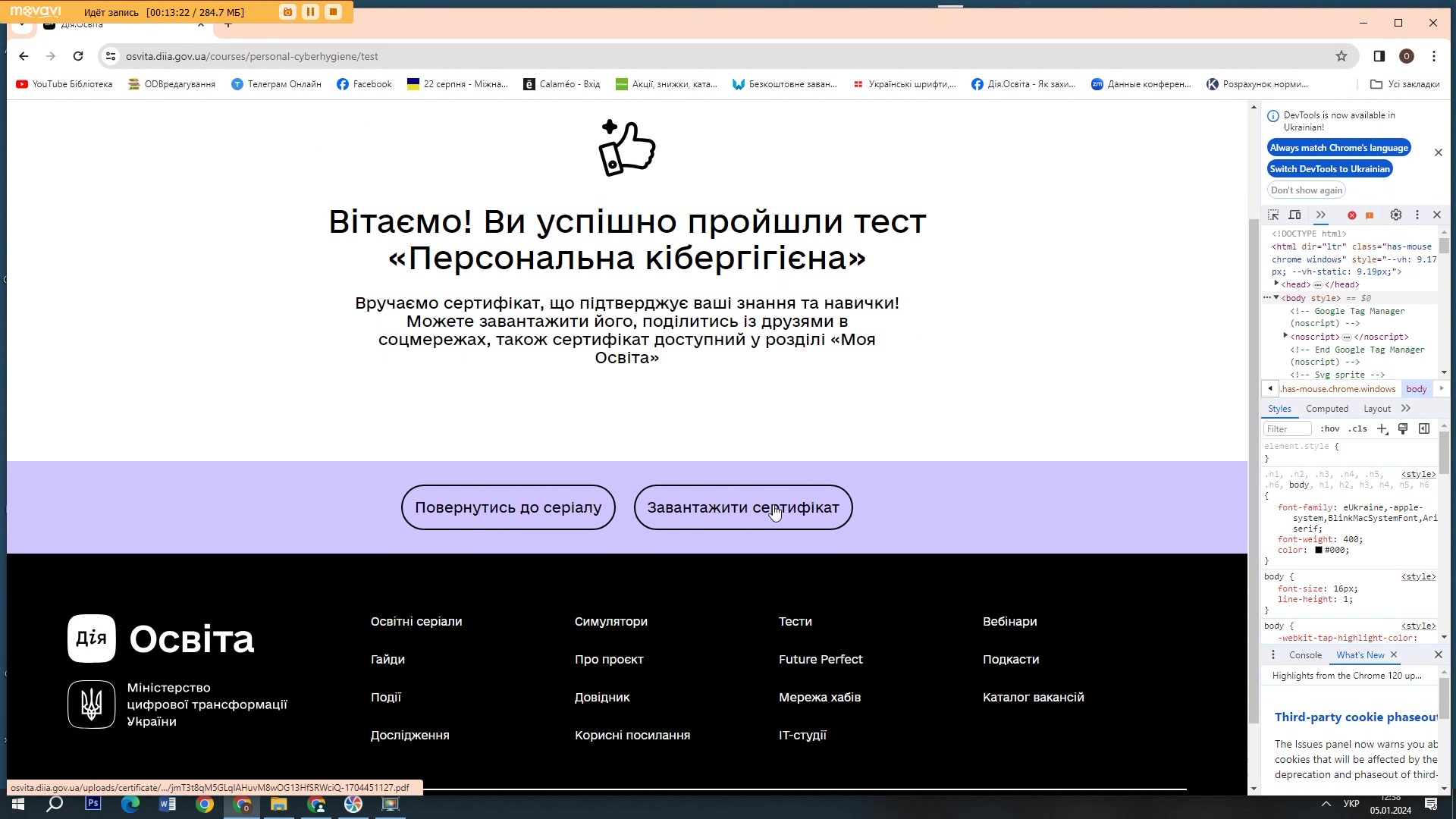1456x819 pixels.
Task: Open the Future Perfect footer link
Action: pos(821,659)
